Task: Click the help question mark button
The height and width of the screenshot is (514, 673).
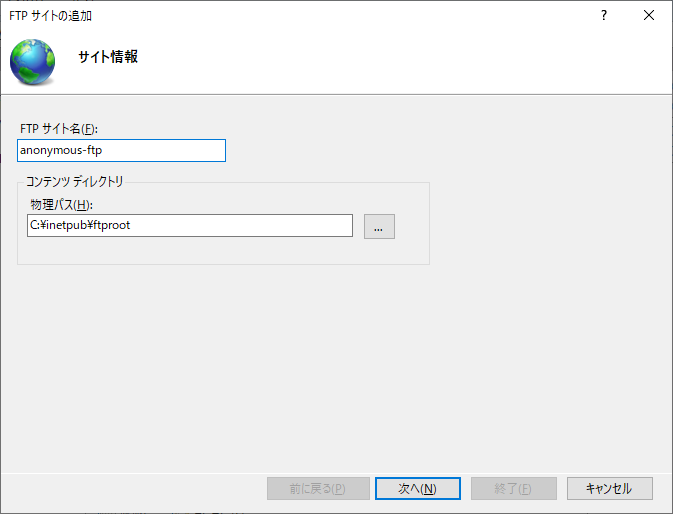Action: point(604,16)
